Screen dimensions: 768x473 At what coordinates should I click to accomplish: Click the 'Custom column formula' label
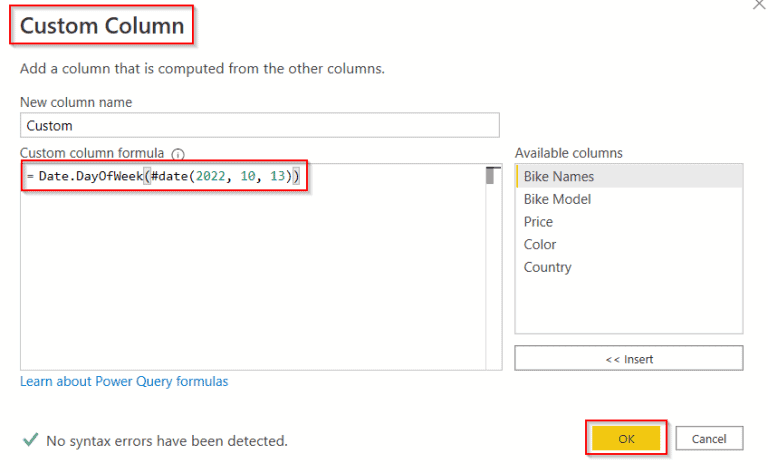click(92, 153)
